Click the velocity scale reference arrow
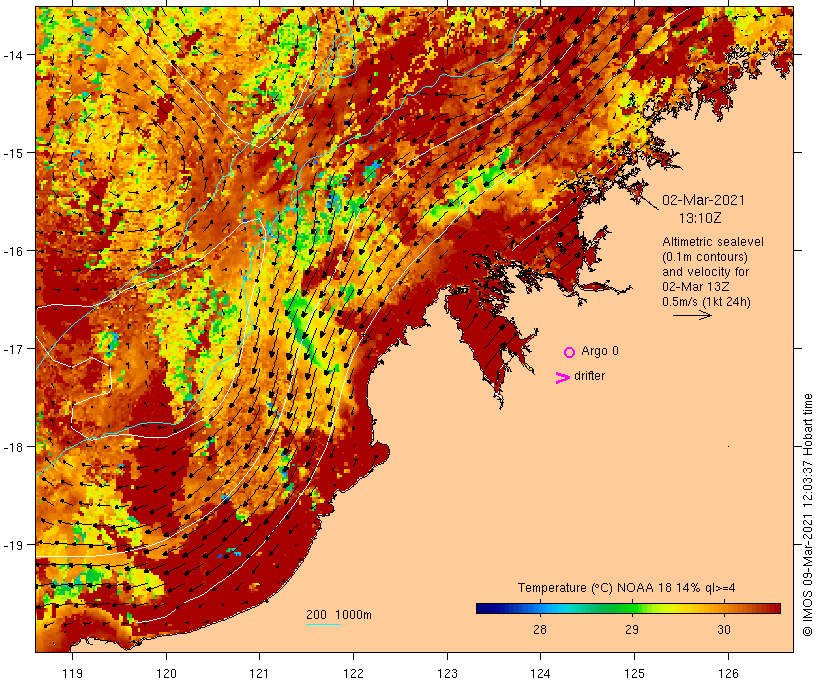Screen dimensions: 820x680 pyautogui.click(x=692, y=315)
